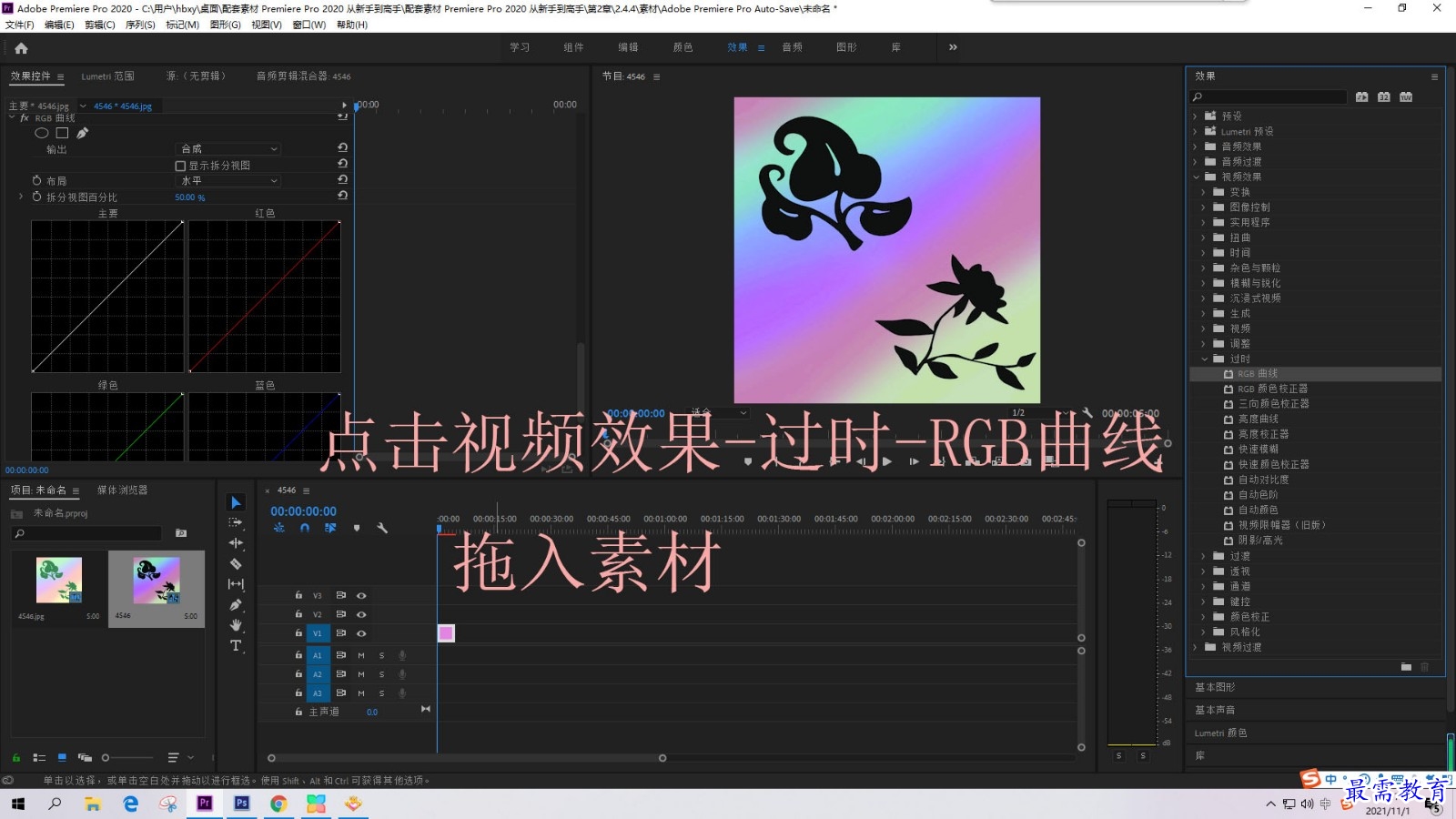Click the Home icon
This screenshot has width=1456, height=819.
click(x=21, y=48)
